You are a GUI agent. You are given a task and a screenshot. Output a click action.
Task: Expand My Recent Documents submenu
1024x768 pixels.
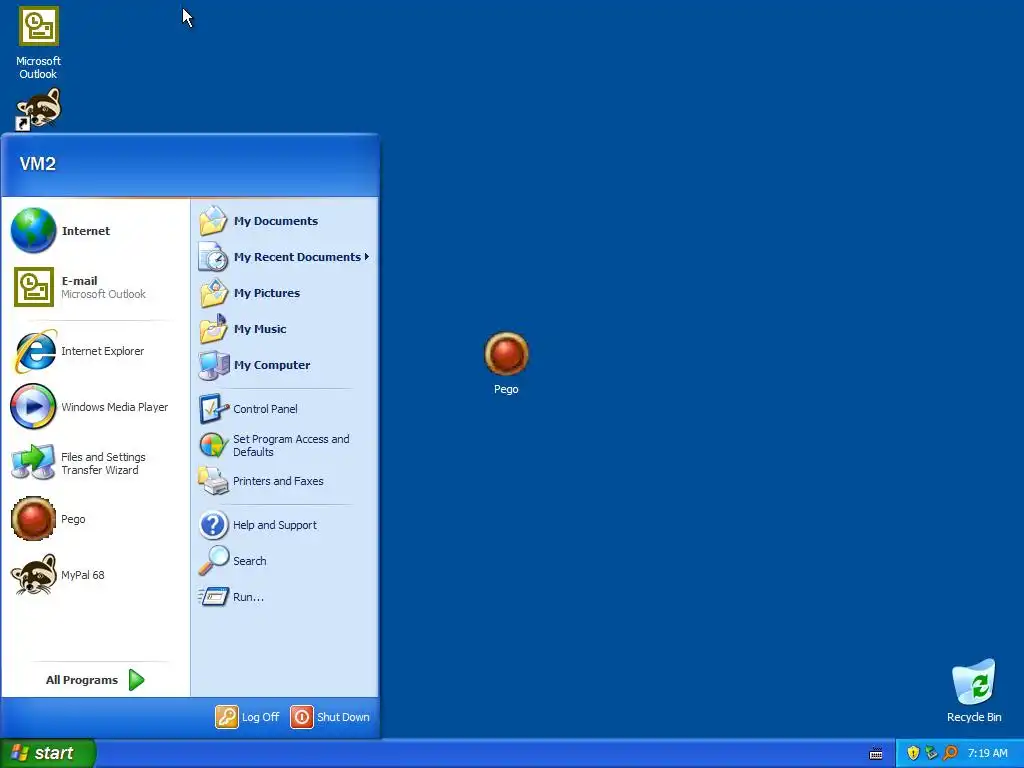284,257
